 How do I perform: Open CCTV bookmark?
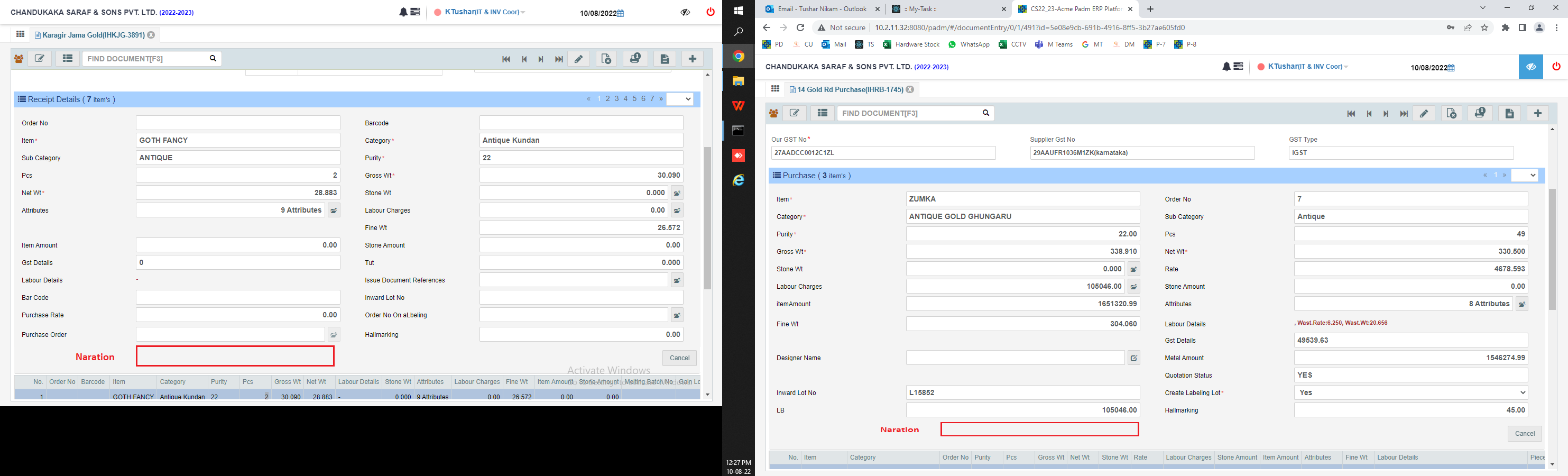pyautogui.click(x=1013, y=44)
